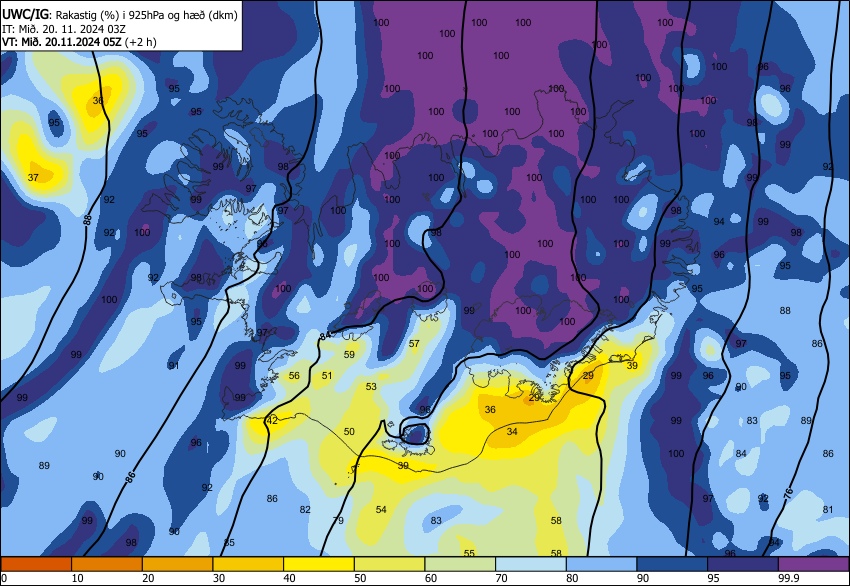The height and width of the screenshot is (586, 850).
Task: Click the humidity value '91' on the map
Action: pos(173,366)
